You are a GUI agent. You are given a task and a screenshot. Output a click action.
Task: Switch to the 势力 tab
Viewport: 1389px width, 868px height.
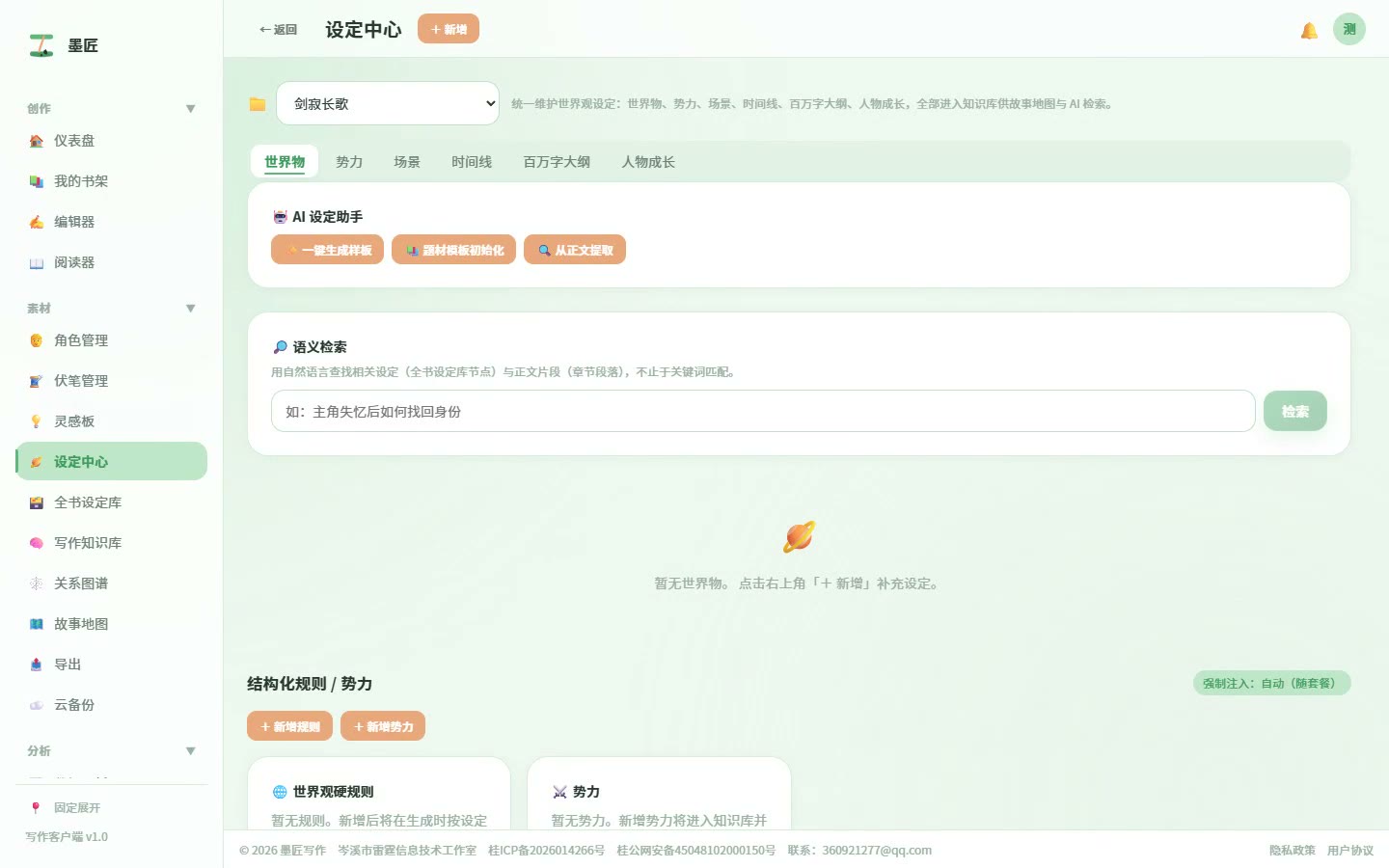coord(349,162)
